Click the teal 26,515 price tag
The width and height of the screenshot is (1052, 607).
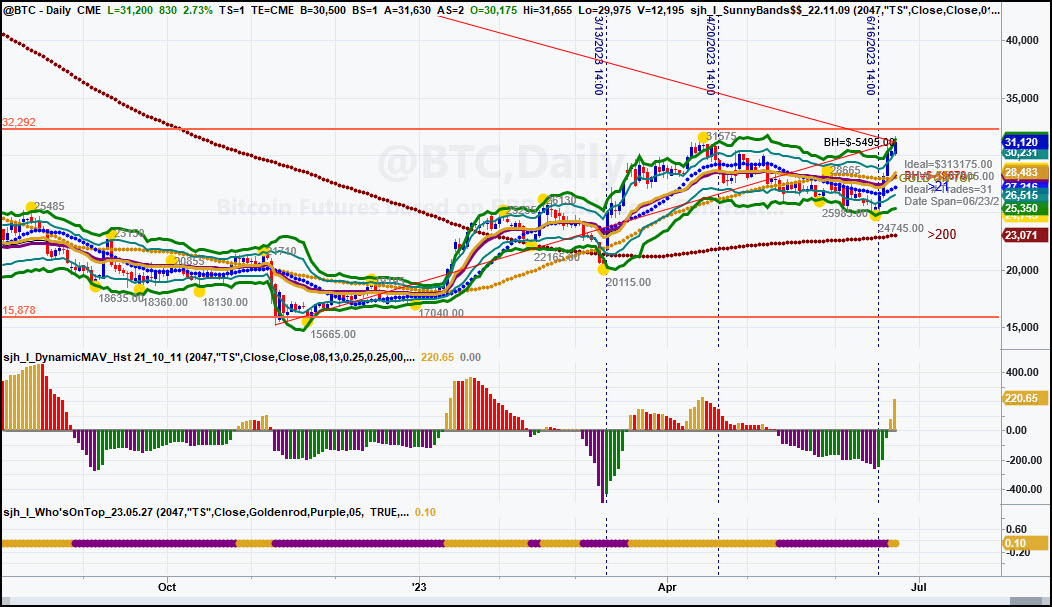(x=1025, y=195)
